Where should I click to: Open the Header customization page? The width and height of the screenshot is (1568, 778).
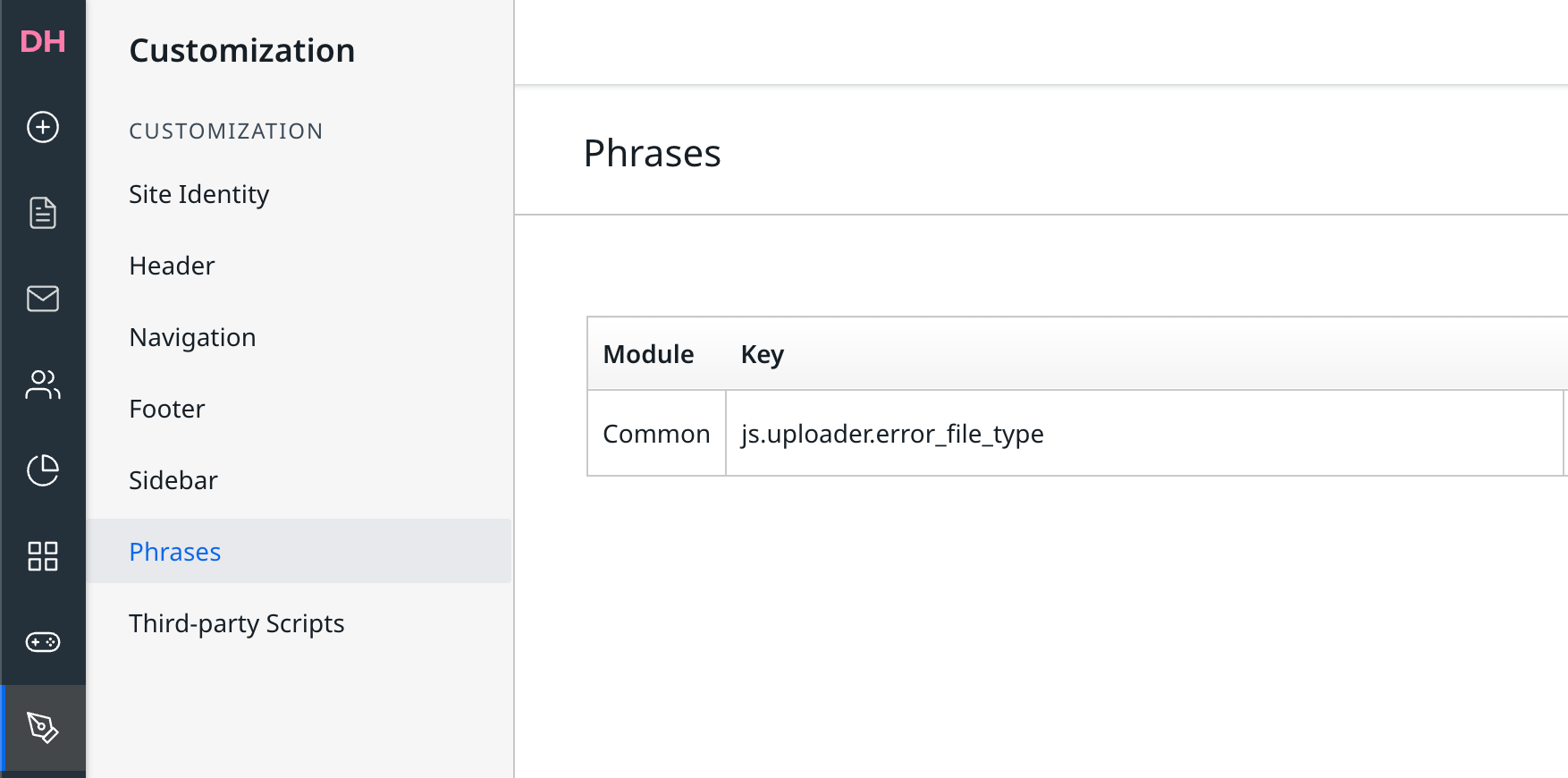tap(172, 266)
